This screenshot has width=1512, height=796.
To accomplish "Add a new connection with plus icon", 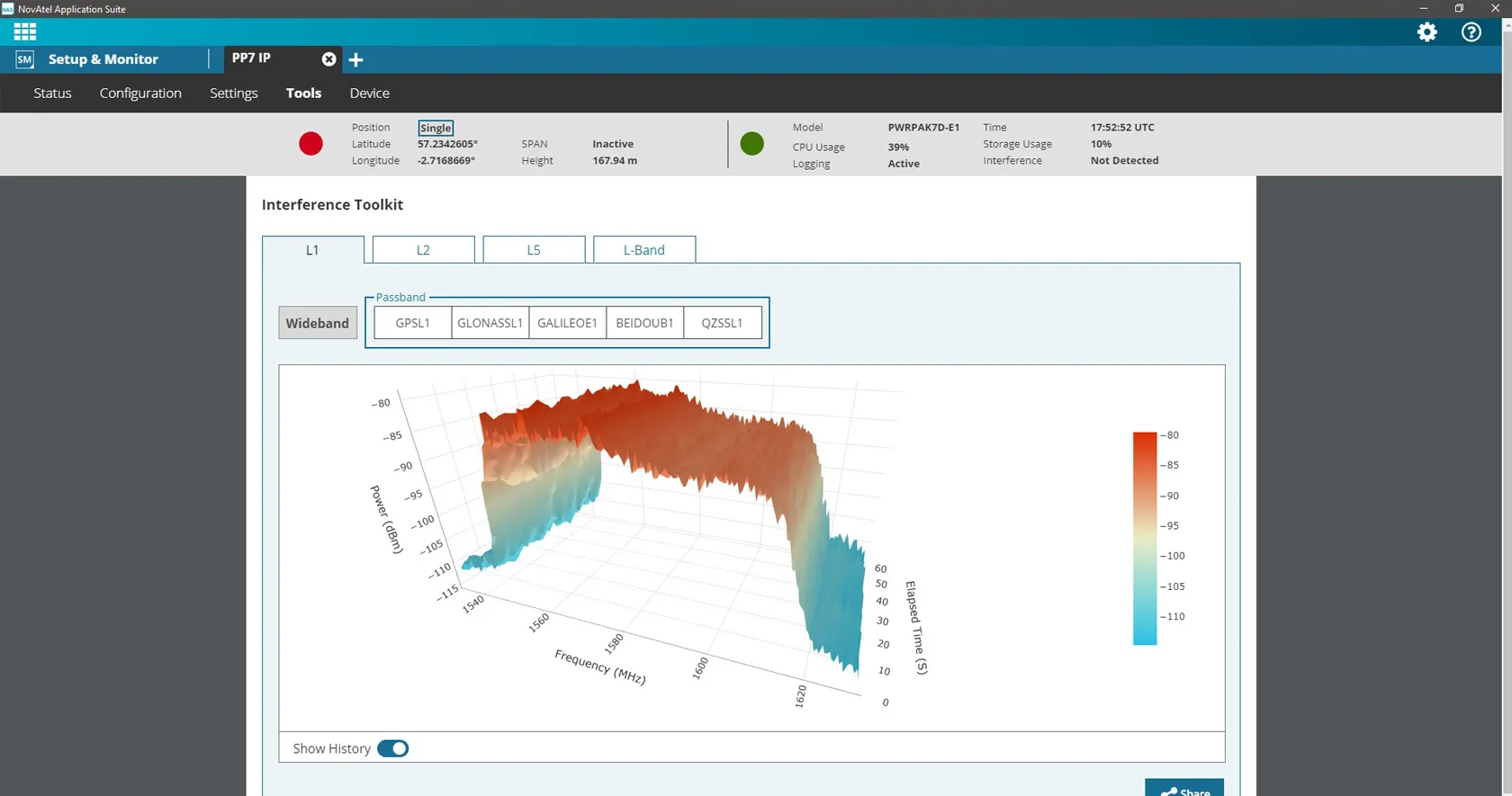I will [x=356, y=60].
